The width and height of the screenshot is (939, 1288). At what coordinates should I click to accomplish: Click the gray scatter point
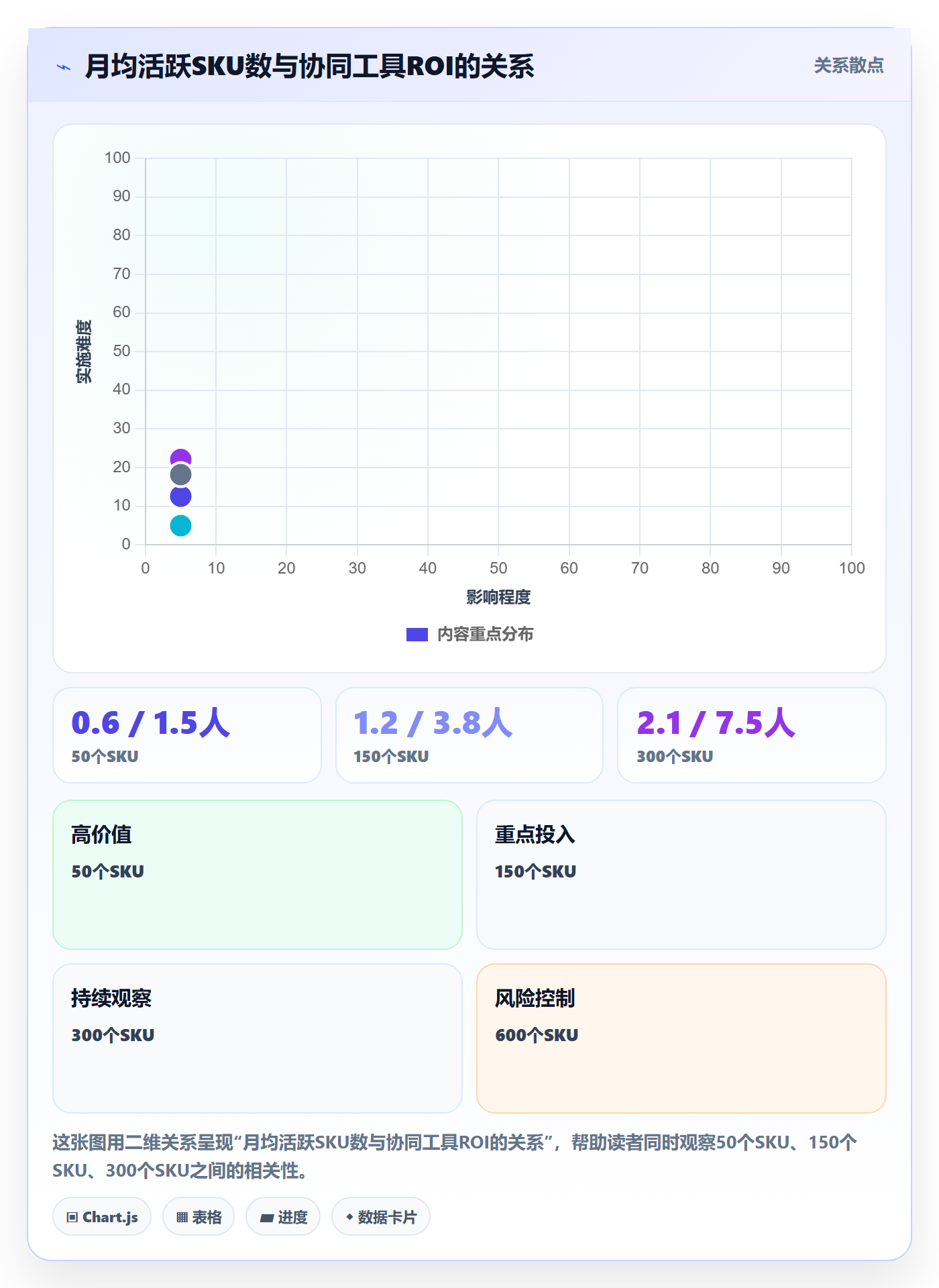(180, 475)
